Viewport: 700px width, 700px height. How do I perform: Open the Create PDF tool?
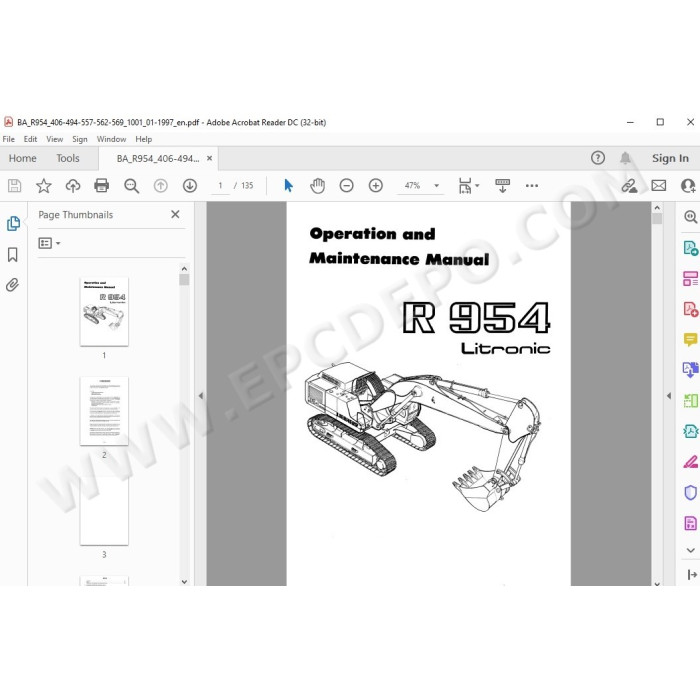click(690, 309)
